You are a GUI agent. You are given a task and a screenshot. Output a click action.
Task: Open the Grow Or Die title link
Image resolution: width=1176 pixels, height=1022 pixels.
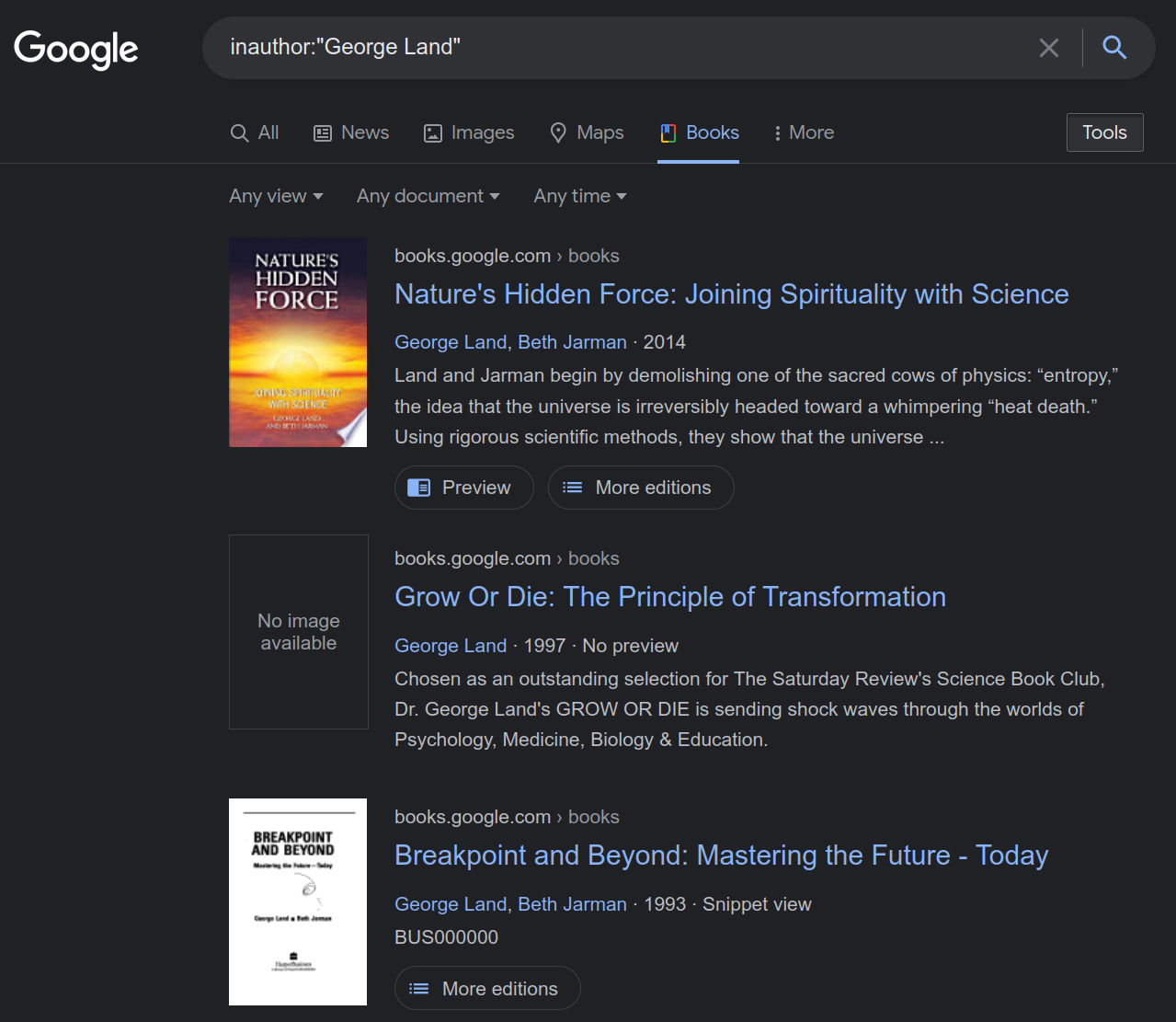pyautogui.click(x=670, y=597)
